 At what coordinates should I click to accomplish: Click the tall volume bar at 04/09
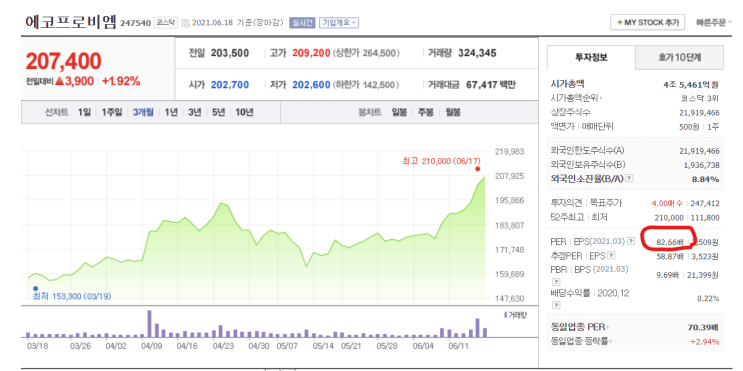149,324
